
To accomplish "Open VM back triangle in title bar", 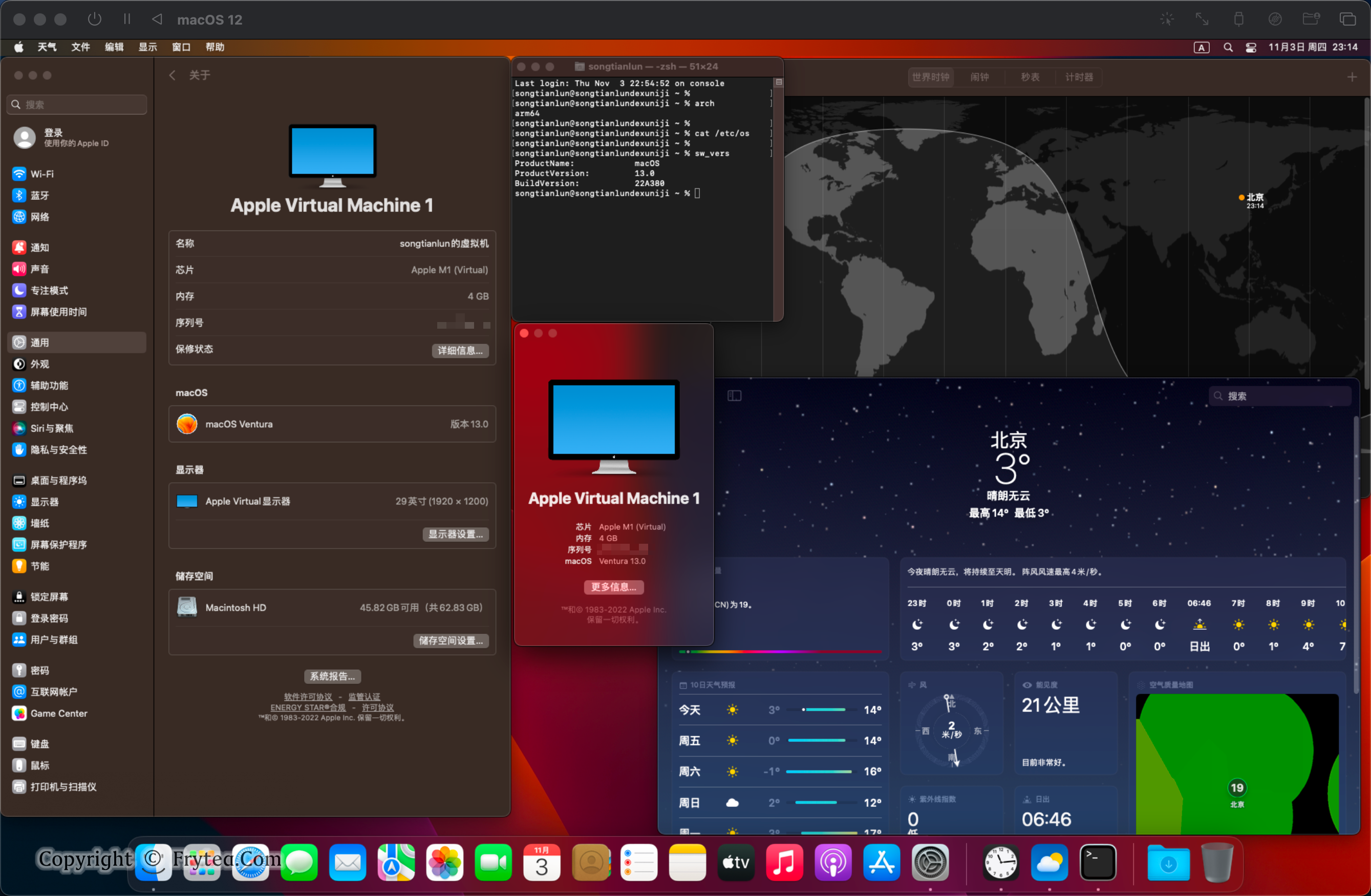I will point(157,19).
